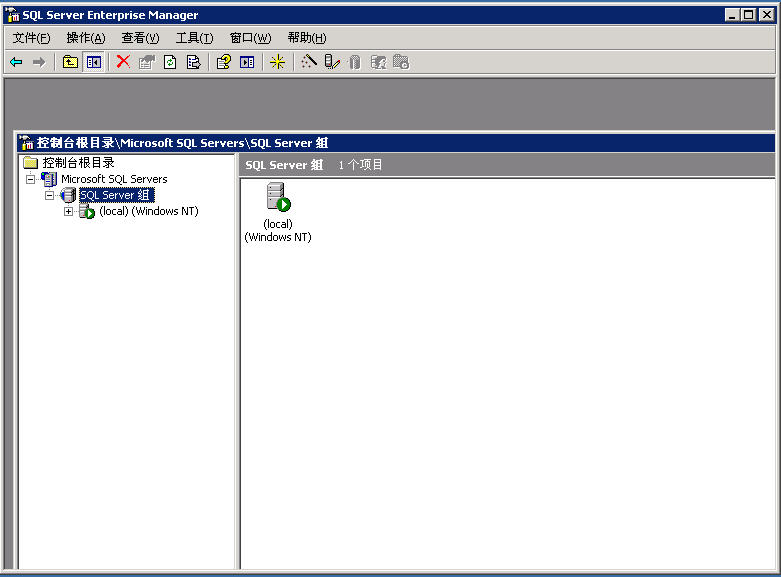Click the red Delete X icon
Image resolution: width=781 pixels, height=577 pixels.
123,62
